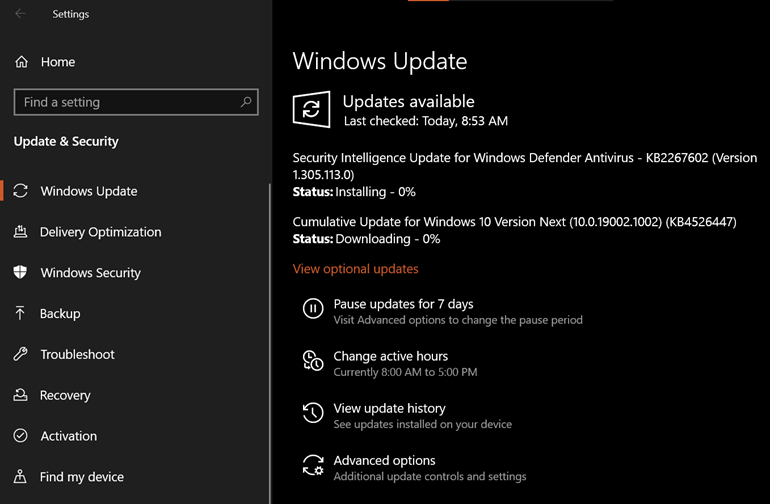The image size is (770, 504).
Task: Choose Pause updates for 7 days
Action: point(403,304)
